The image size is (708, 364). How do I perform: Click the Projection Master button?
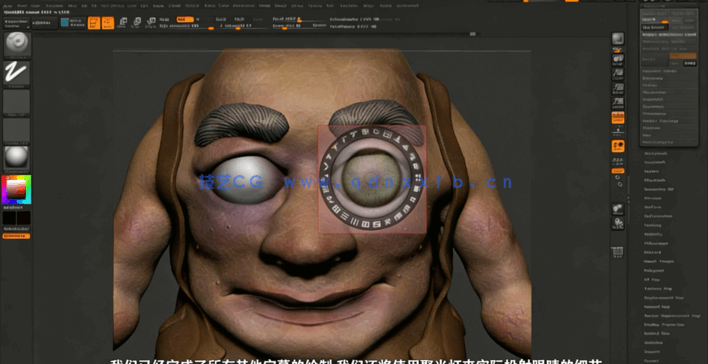16,23
